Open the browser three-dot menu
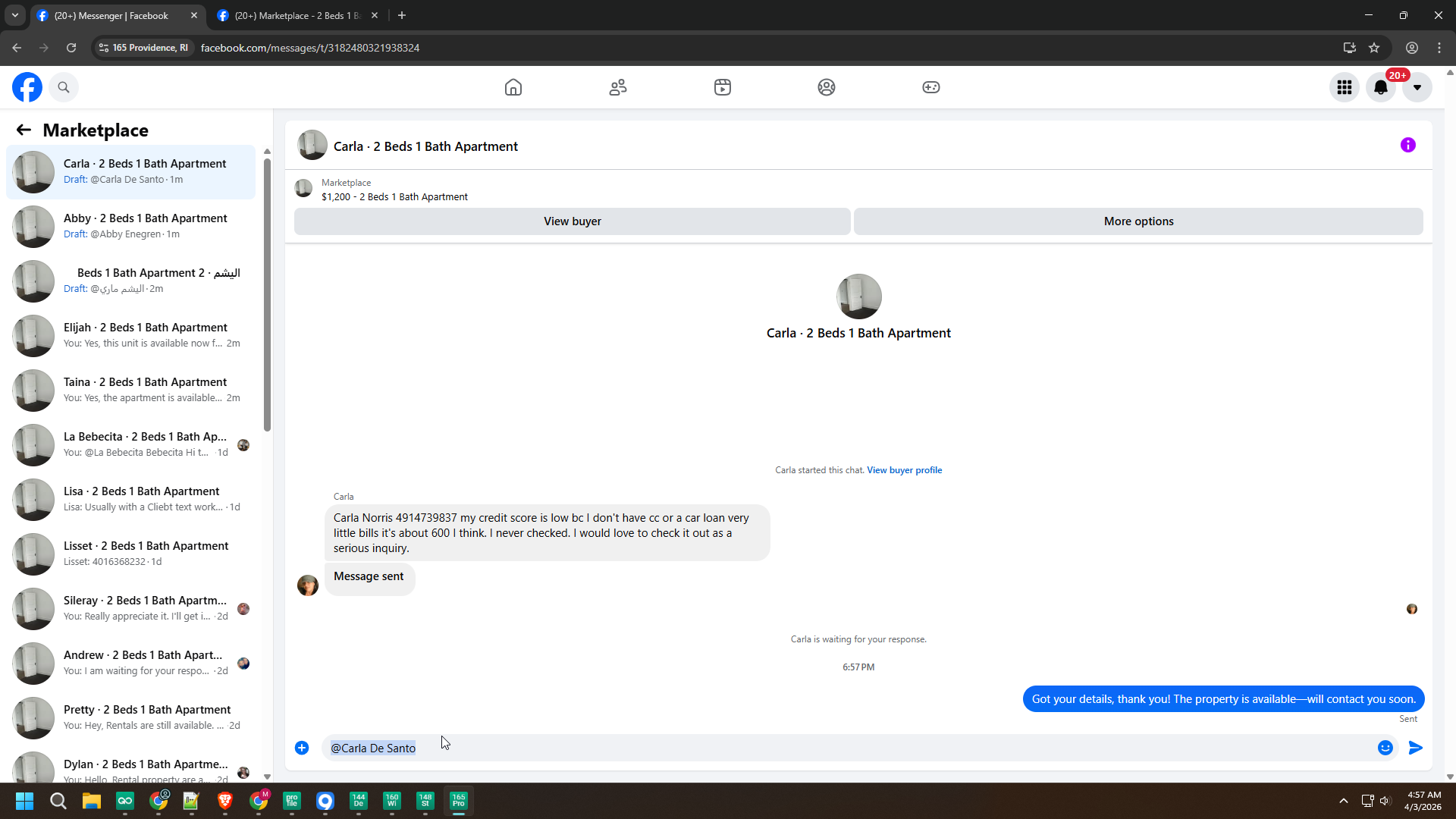The image size is (1456, 819). tap(1439, 48)
